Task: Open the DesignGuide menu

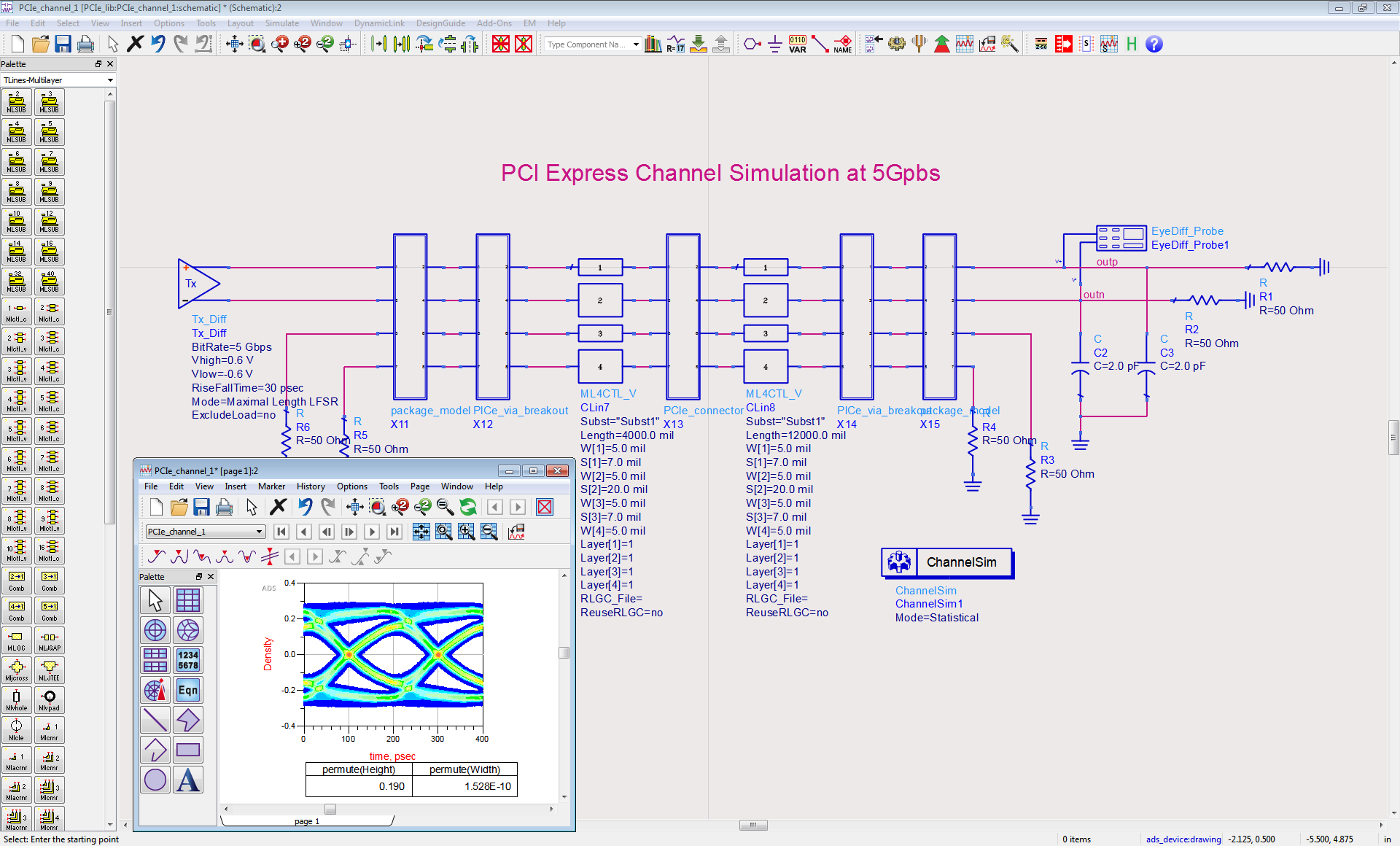Action: (x=440, y=23)
